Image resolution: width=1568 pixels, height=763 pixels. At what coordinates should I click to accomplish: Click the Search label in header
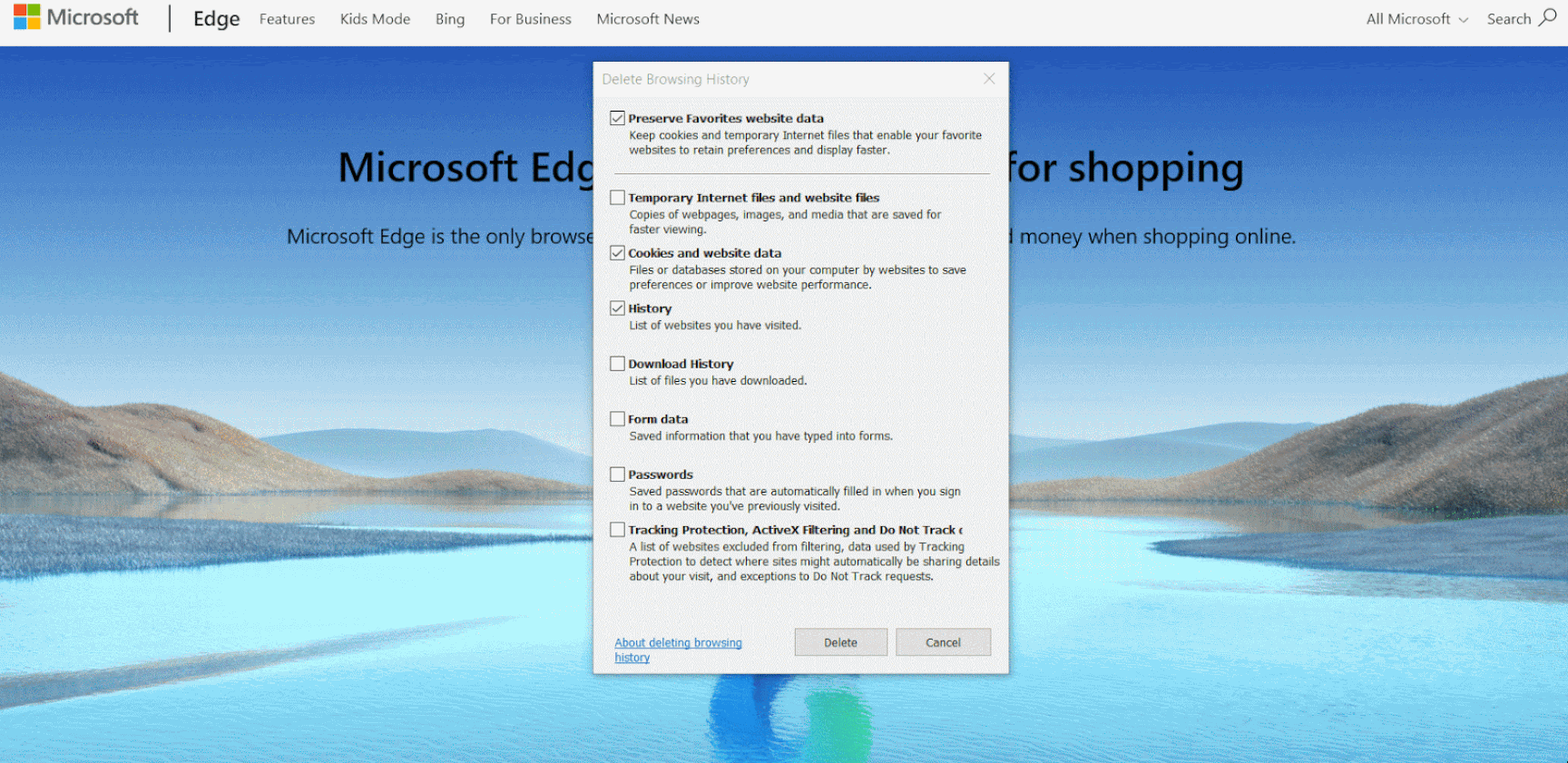coord(1509,19)
